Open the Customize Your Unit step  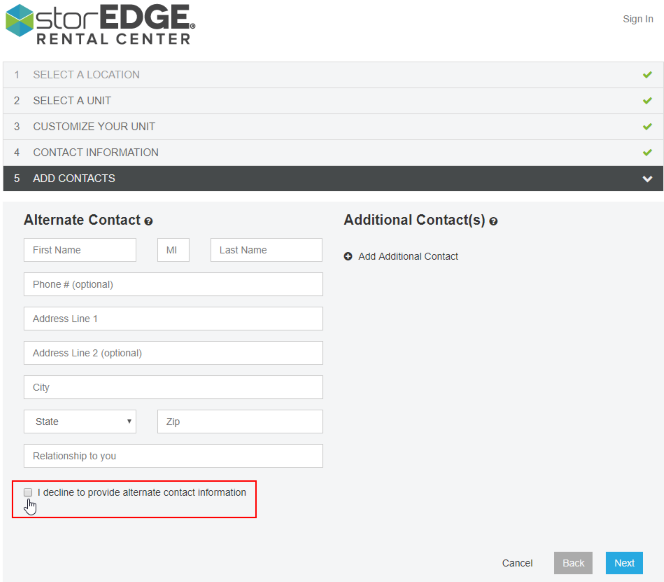(x=94, y=127)
